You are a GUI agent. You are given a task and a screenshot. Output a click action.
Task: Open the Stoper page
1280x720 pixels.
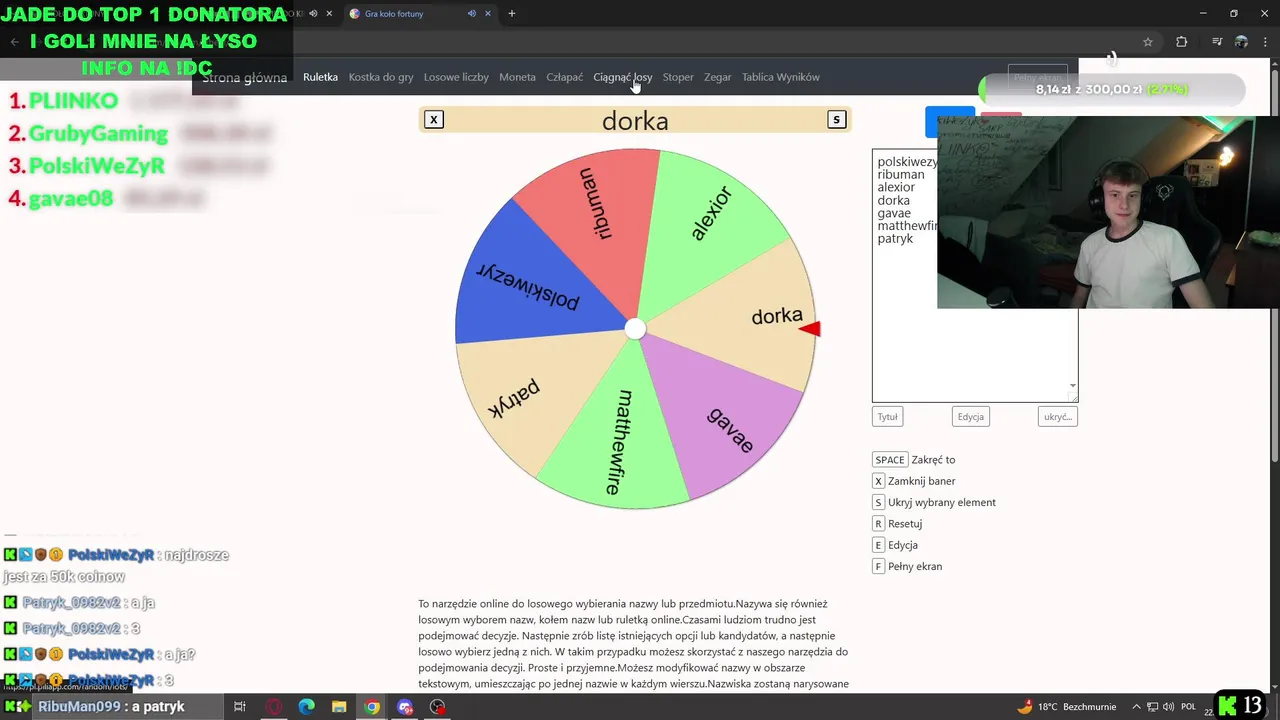678,77
